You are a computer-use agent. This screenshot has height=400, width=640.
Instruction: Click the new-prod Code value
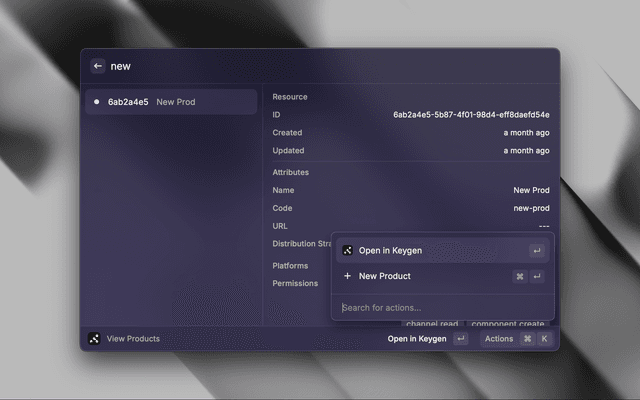[x=531, y=208]
